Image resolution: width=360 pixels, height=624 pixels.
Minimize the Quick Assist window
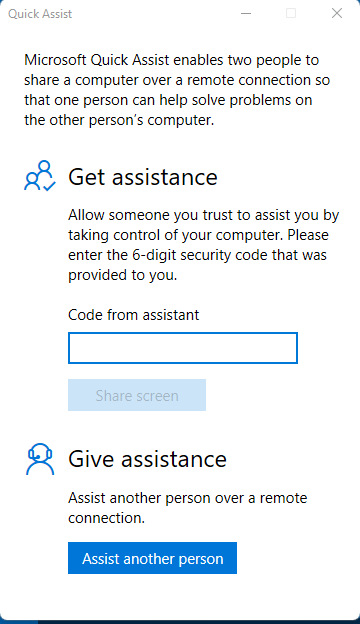click(x=246, y=14)
